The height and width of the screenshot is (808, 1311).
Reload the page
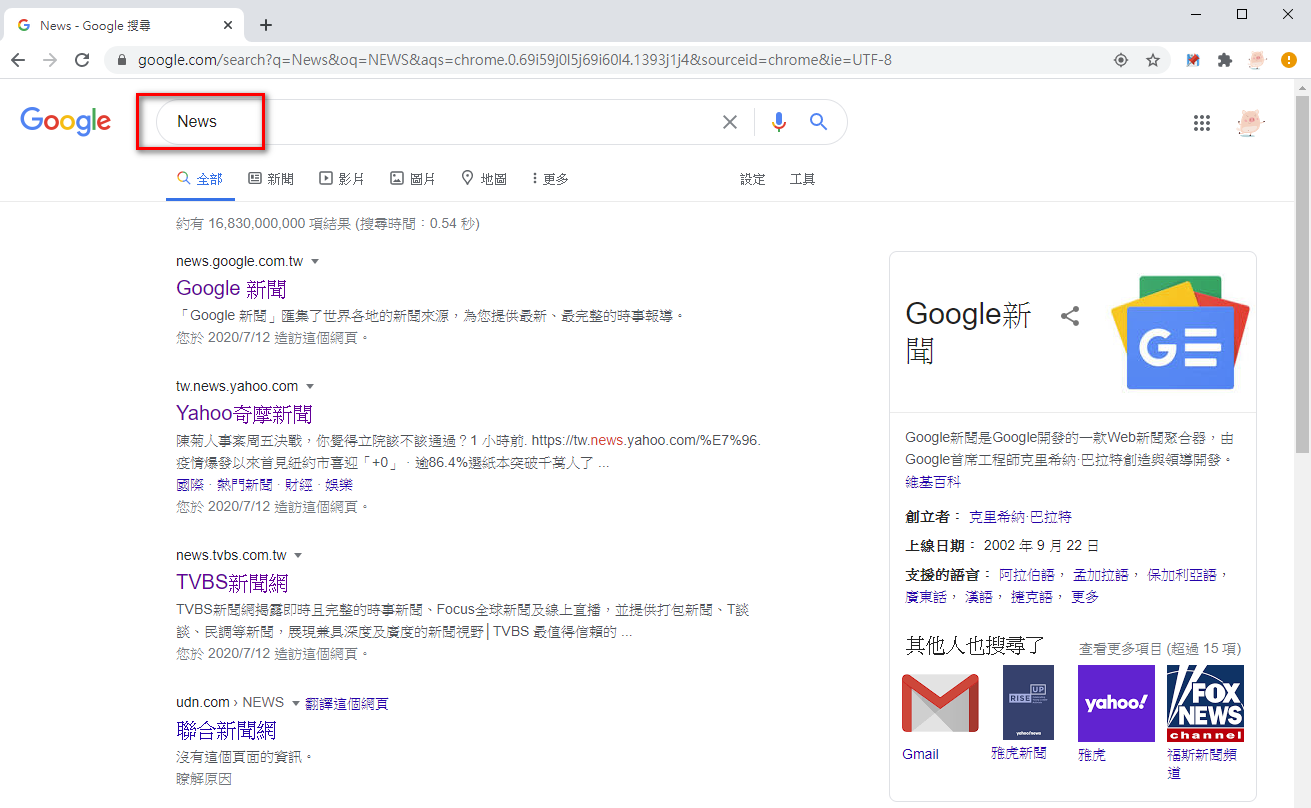click(82, 60)
